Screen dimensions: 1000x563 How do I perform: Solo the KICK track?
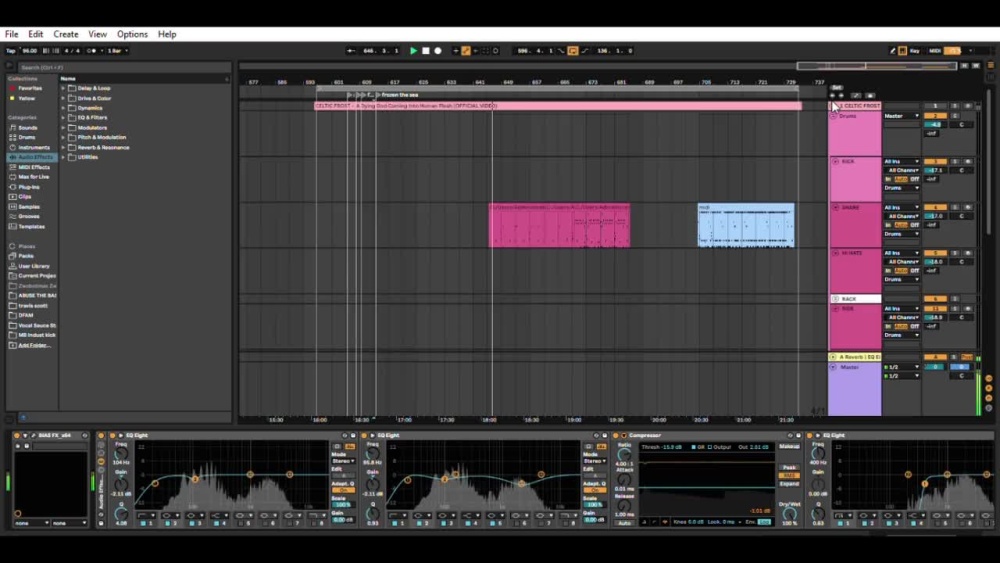(955, 162)
